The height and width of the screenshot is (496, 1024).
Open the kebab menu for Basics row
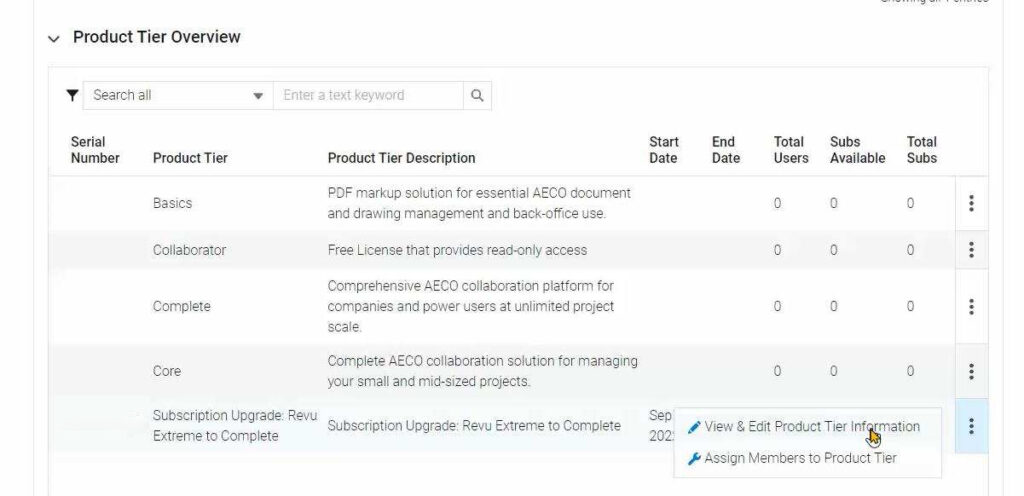point(971,203)
